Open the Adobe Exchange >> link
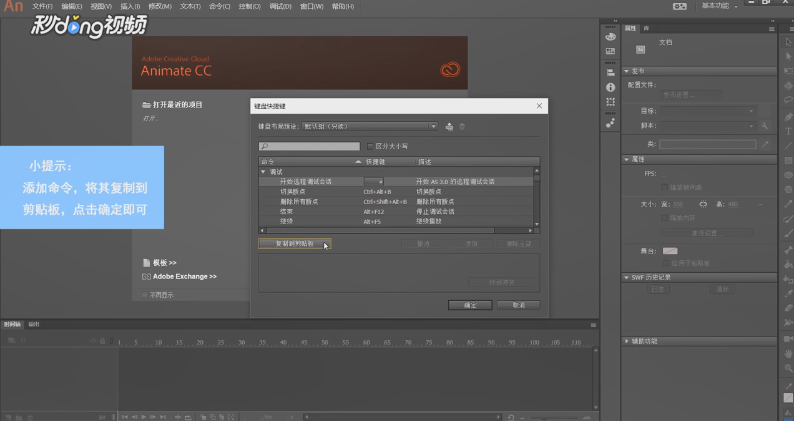 (184, 277)
